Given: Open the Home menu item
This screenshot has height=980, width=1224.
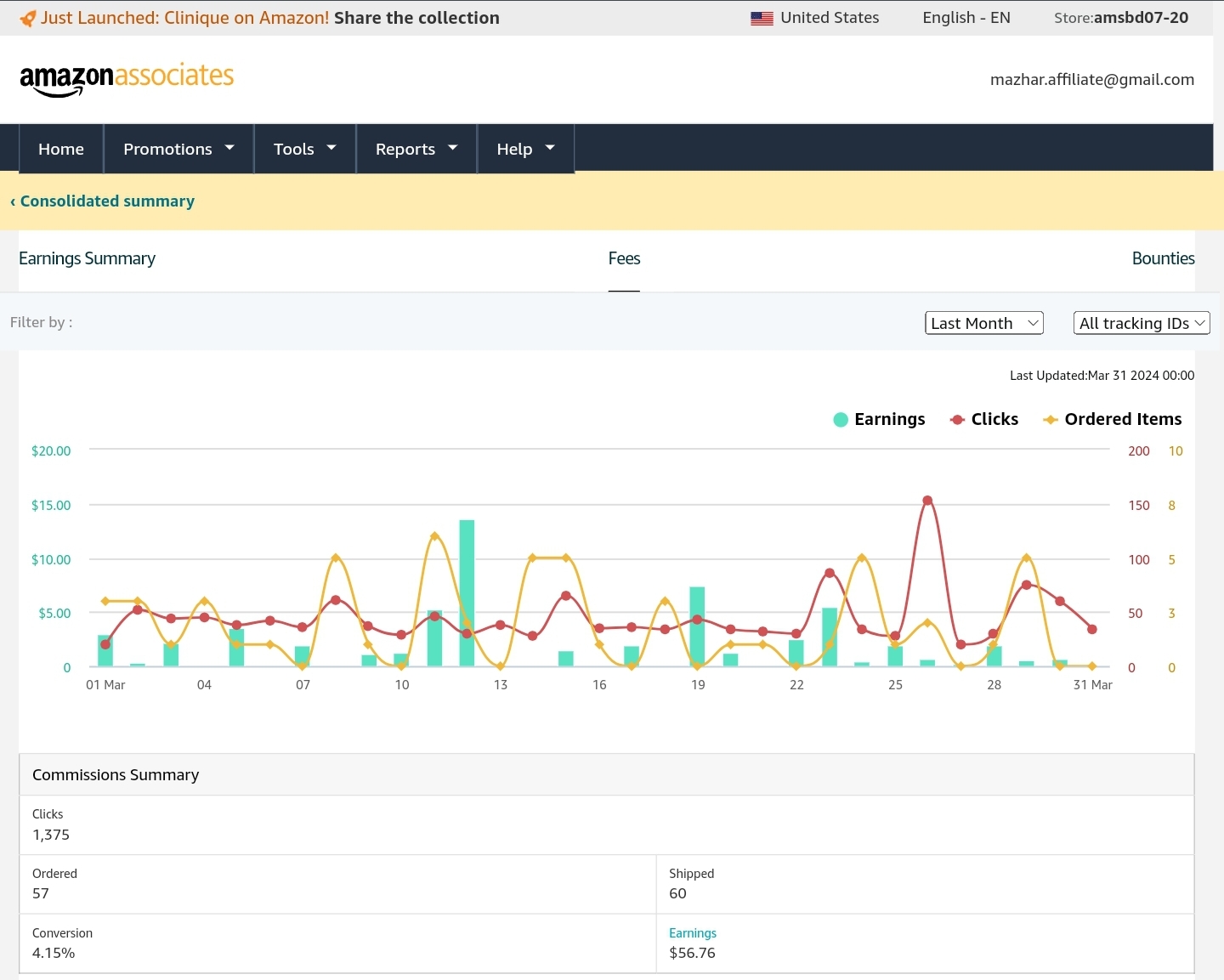Looking at the screenshot, I should 61,149.
